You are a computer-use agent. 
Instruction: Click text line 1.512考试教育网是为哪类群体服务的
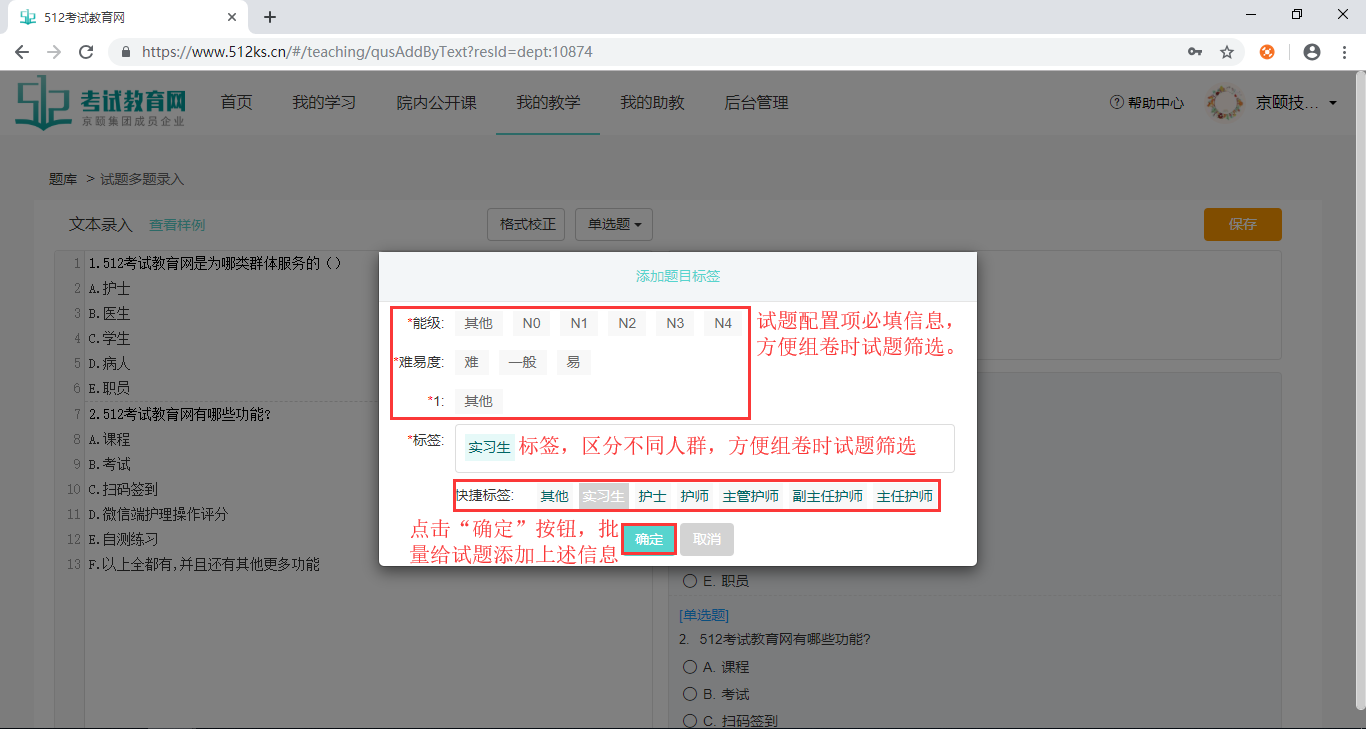215,263
